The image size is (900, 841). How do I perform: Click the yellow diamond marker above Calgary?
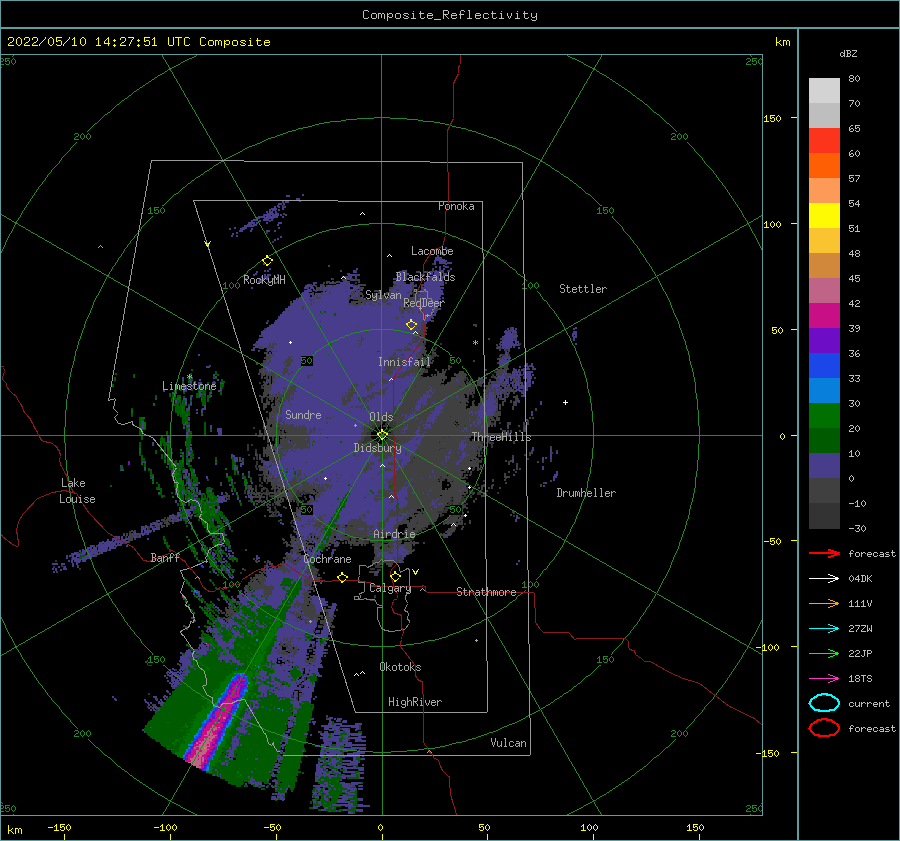395,576
